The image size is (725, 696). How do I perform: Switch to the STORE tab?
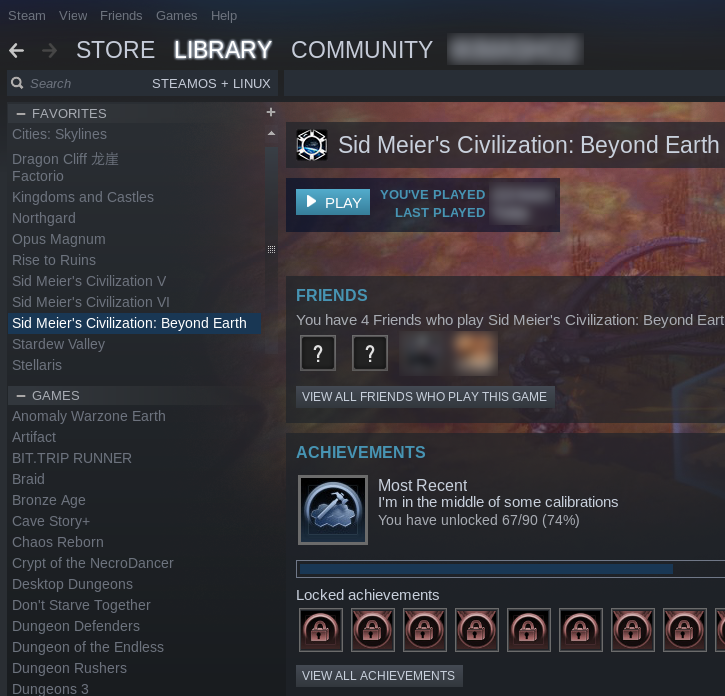[116, 50]
